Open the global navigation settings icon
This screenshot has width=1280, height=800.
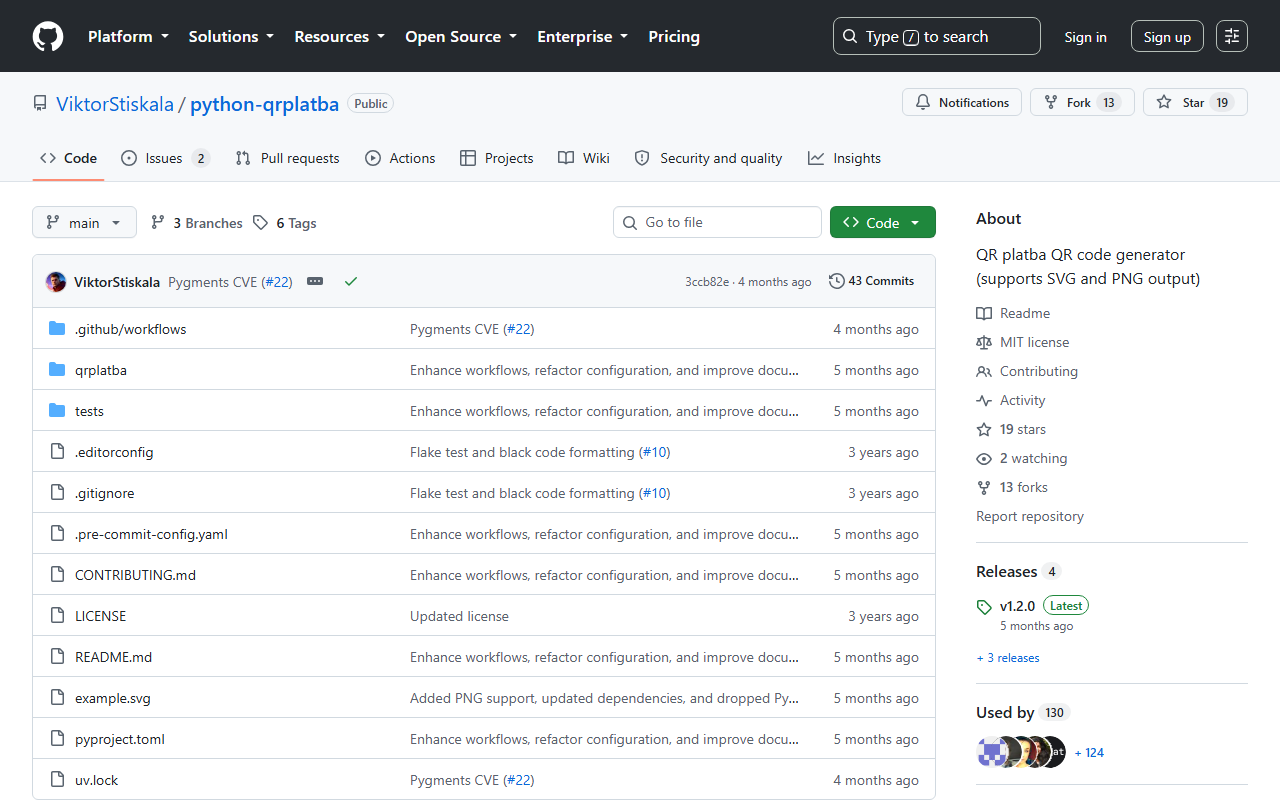(1232, 36)
